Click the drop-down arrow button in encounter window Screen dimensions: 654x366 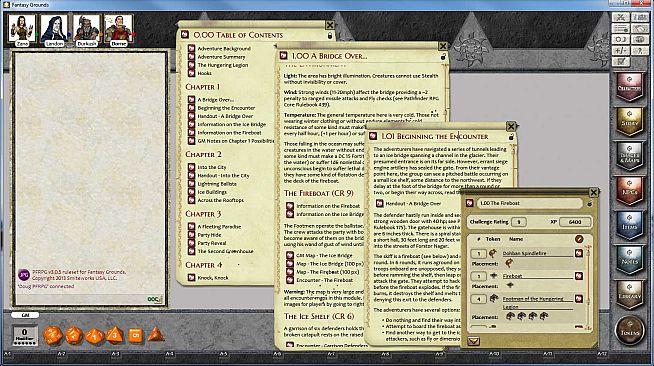pos(473,341)
